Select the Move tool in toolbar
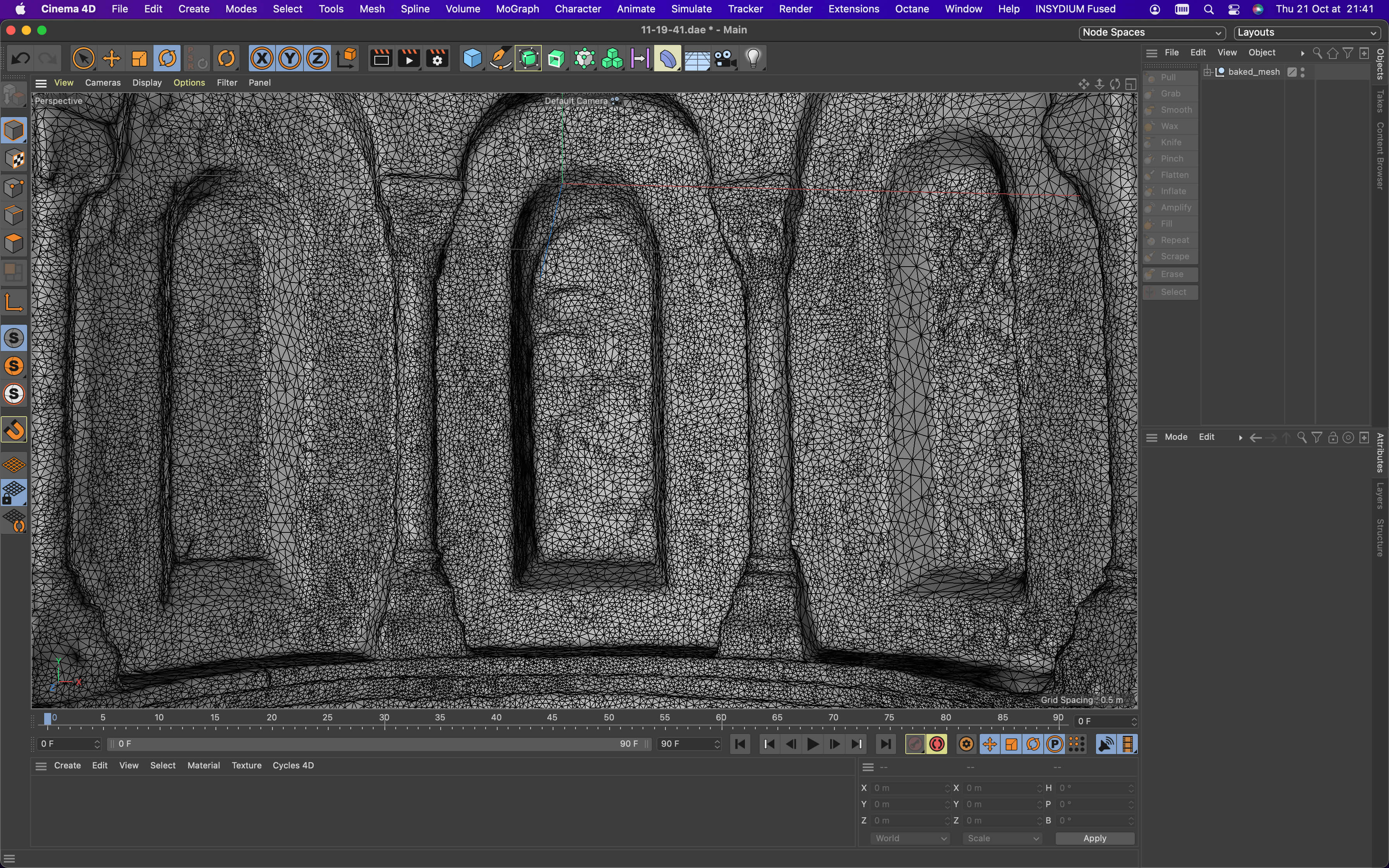 tap(111, 59)
